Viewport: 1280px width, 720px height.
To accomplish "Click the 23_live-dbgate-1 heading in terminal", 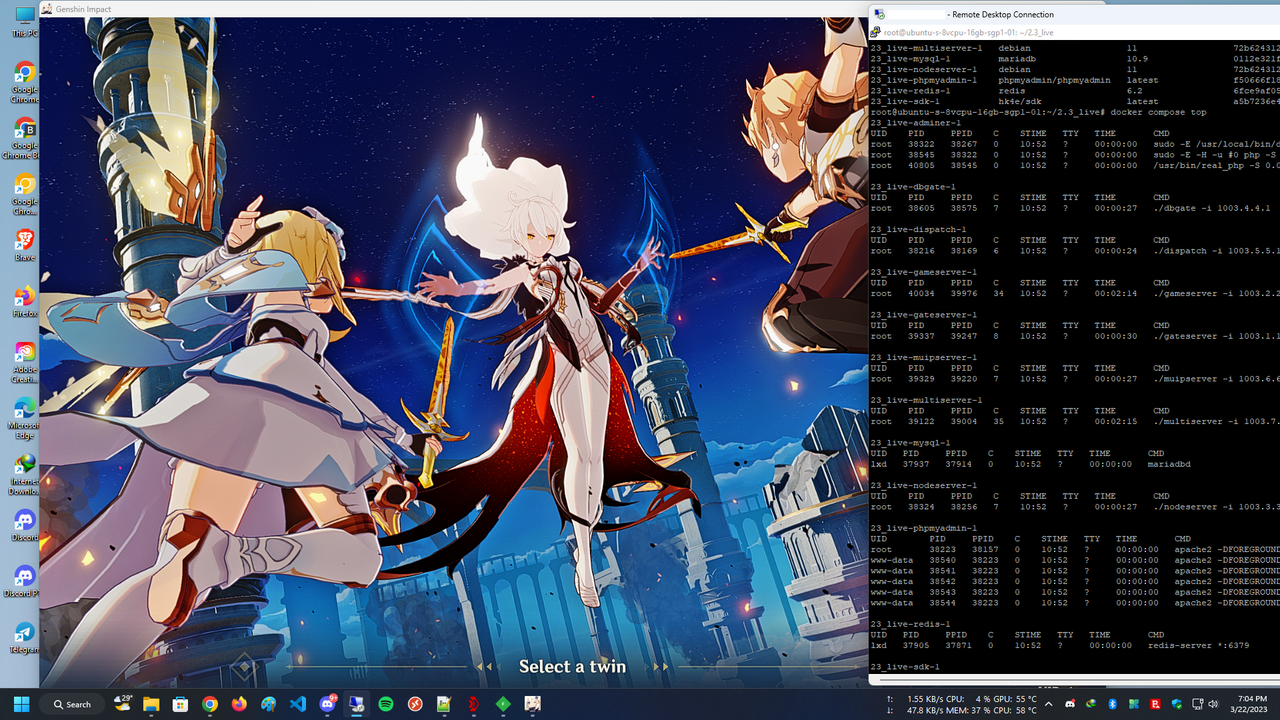I will pos(912,187).
